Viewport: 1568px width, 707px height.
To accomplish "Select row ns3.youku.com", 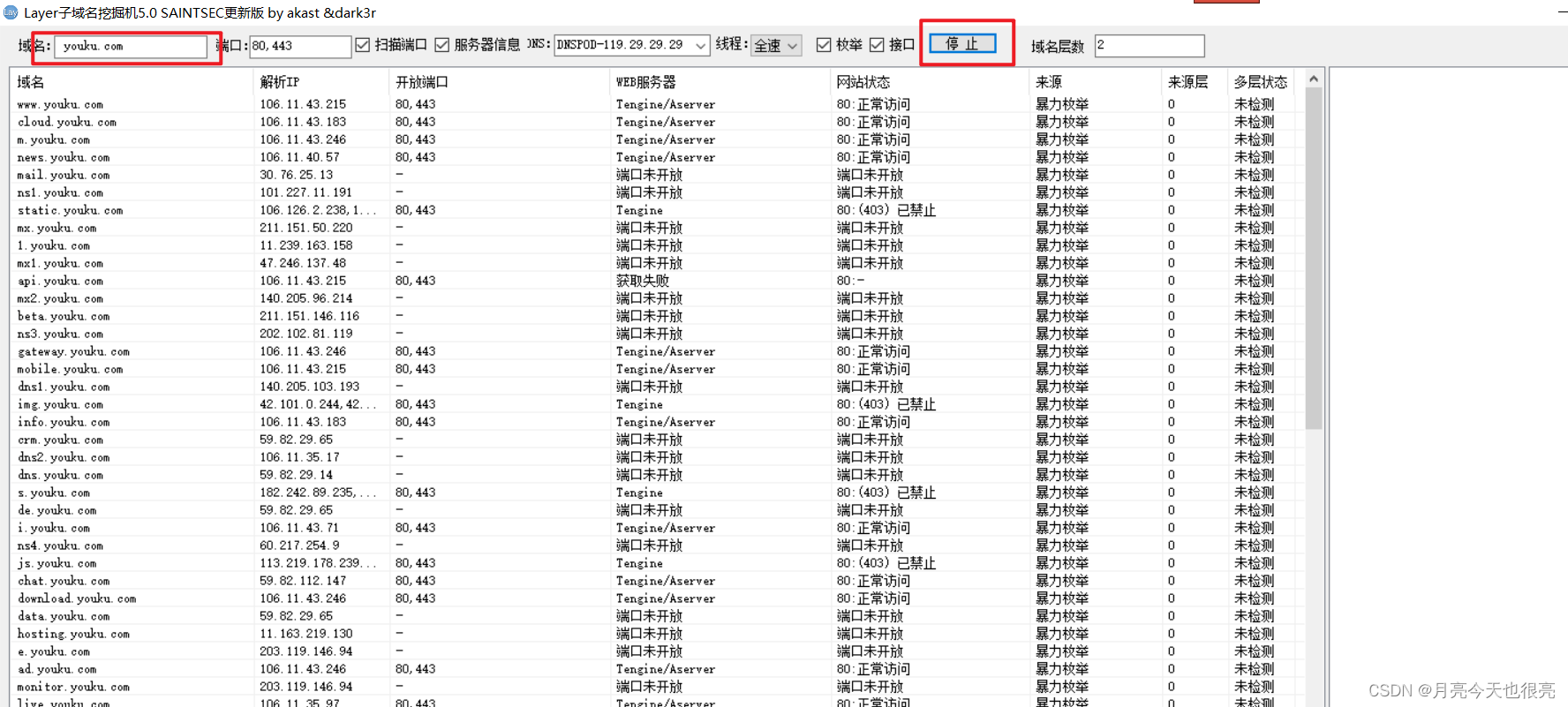I will (x=658, y=334).
